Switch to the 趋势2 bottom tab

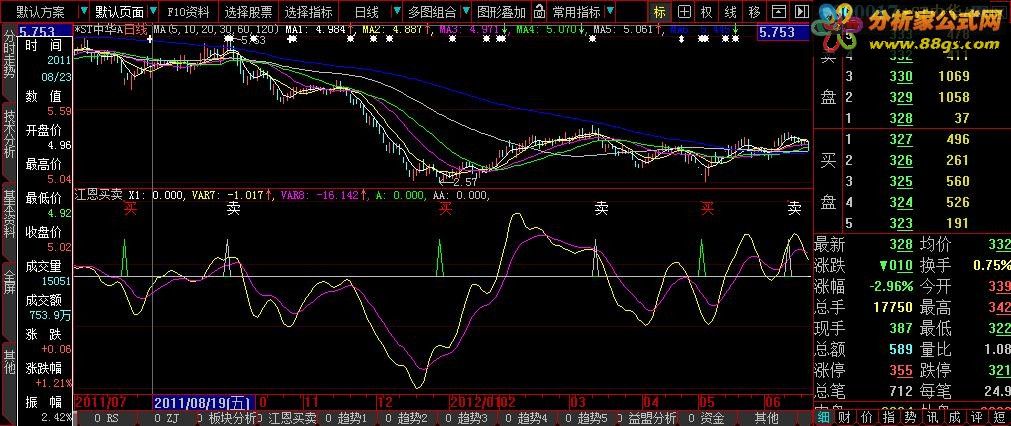point(407,418)
